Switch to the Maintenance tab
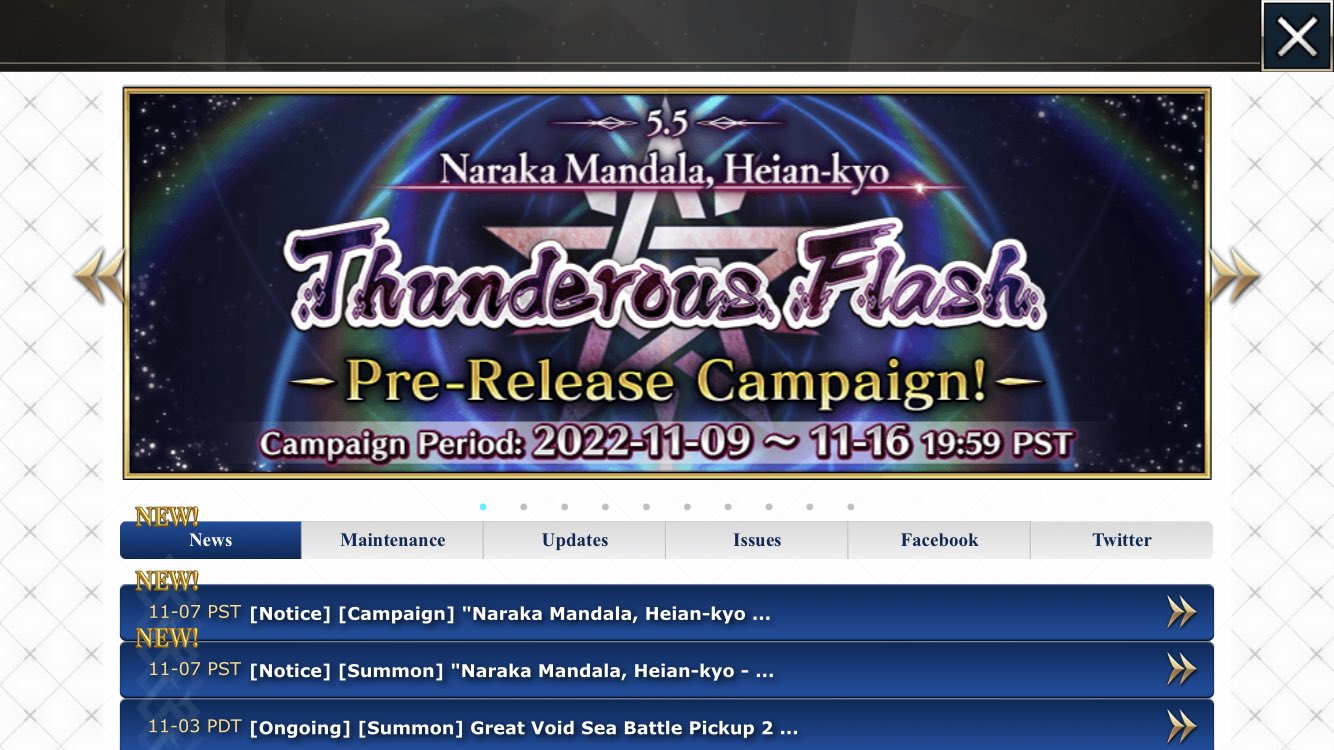 [x=392, y=540]
